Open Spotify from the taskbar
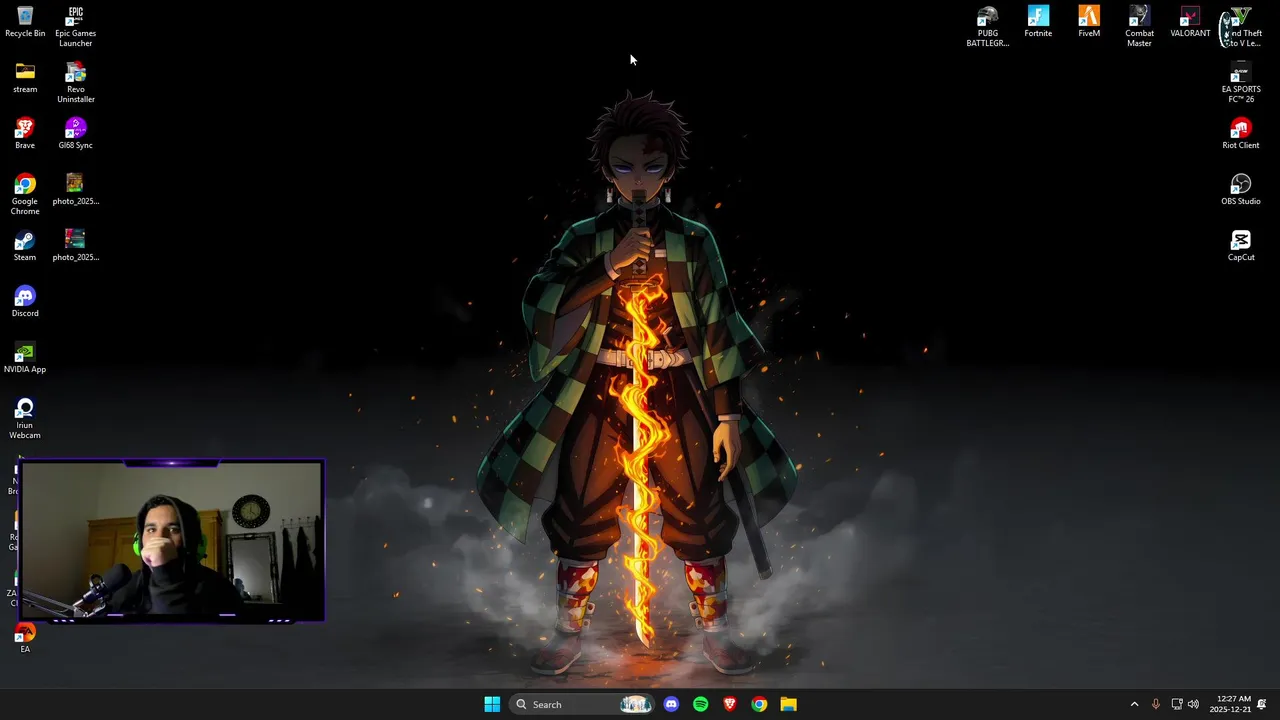 [x=700, y=704]
